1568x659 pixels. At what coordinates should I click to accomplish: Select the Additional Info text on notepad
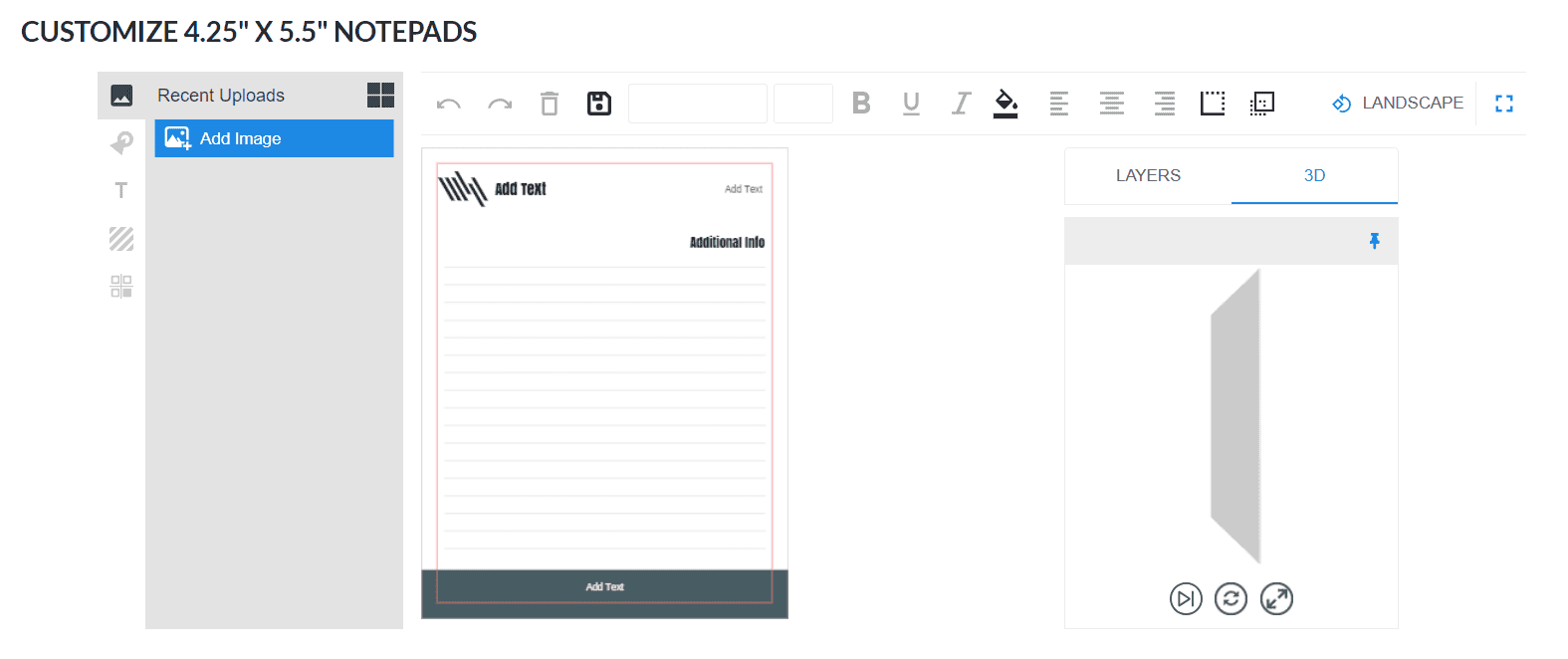727,242
